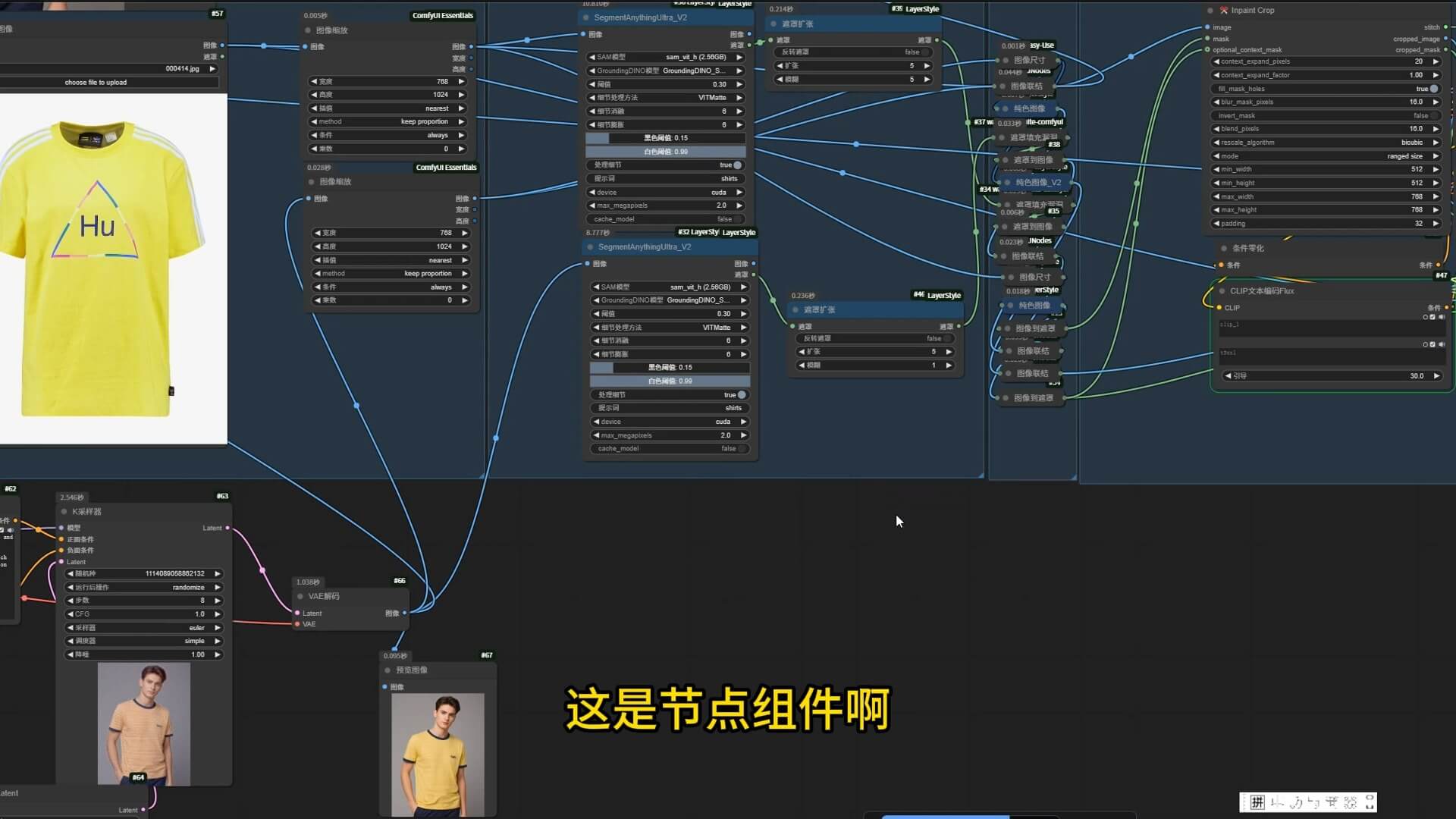Open 调度器 simple selector in K采样器
Image resolution: width=1456 pixels, height=819 pixels.
point(144,642)
